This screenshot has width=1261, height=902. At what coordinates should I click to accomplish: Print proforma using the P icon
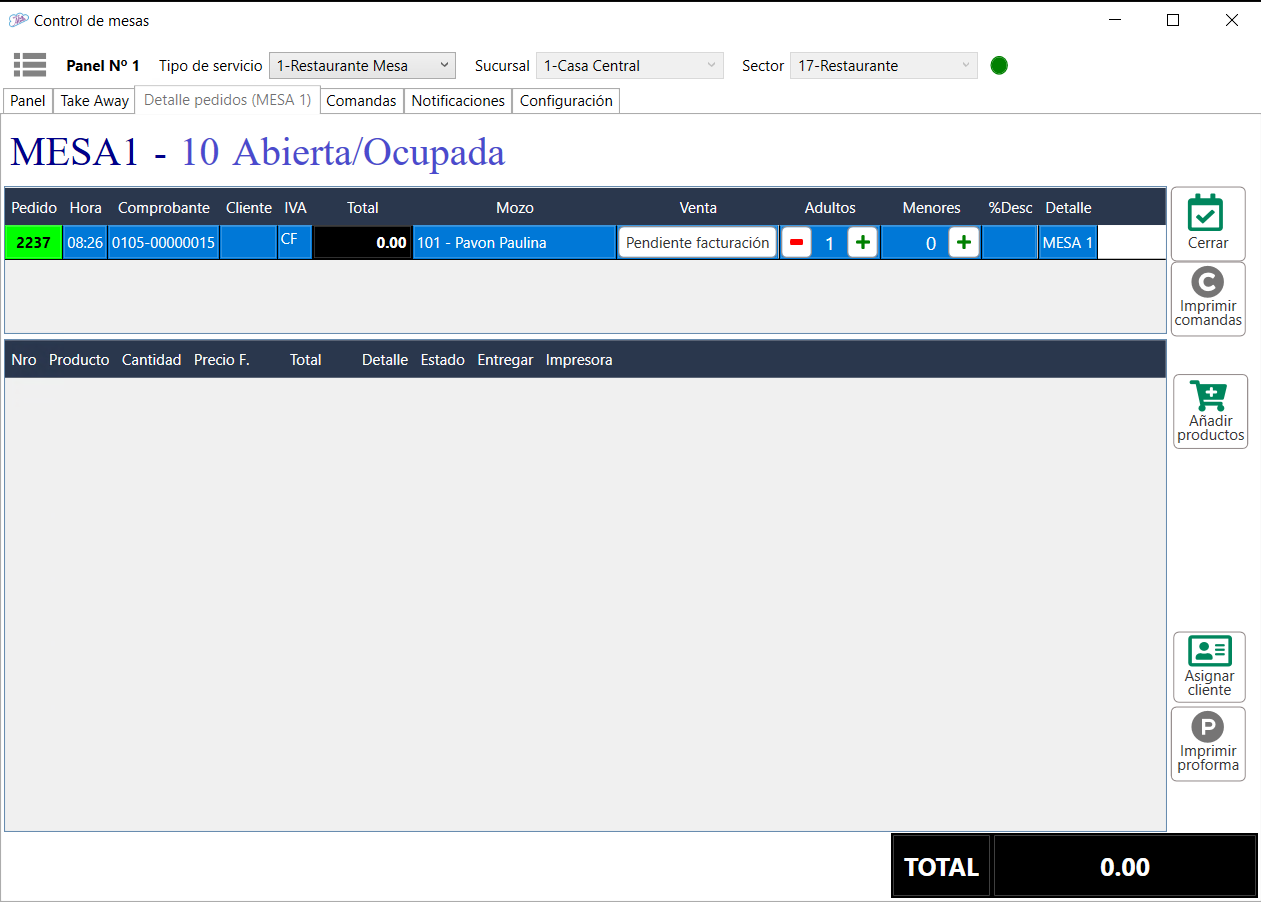(1208, 727)
